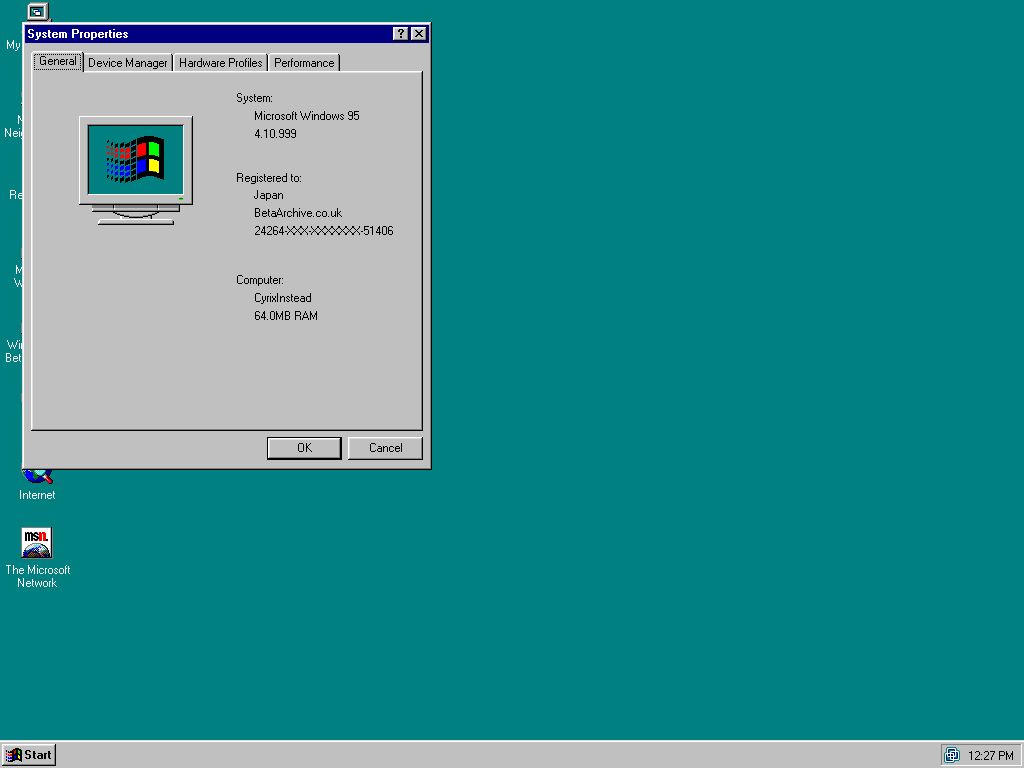Open the Hardware Profiles tab

point(221,63)
